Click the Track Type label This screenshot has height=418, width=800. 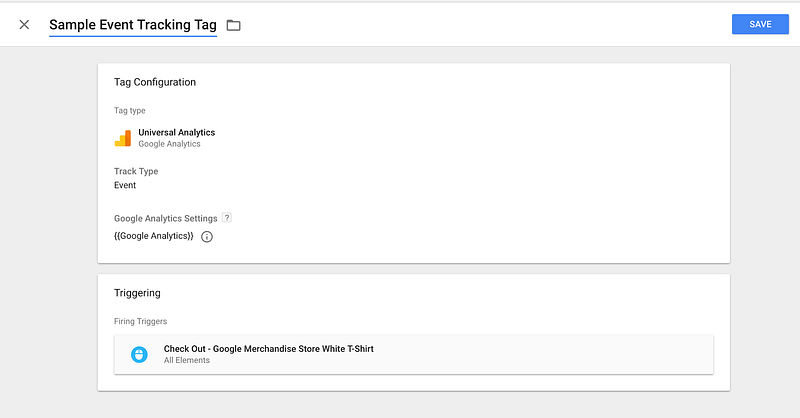pyautogui.click(x=136, y=172)
